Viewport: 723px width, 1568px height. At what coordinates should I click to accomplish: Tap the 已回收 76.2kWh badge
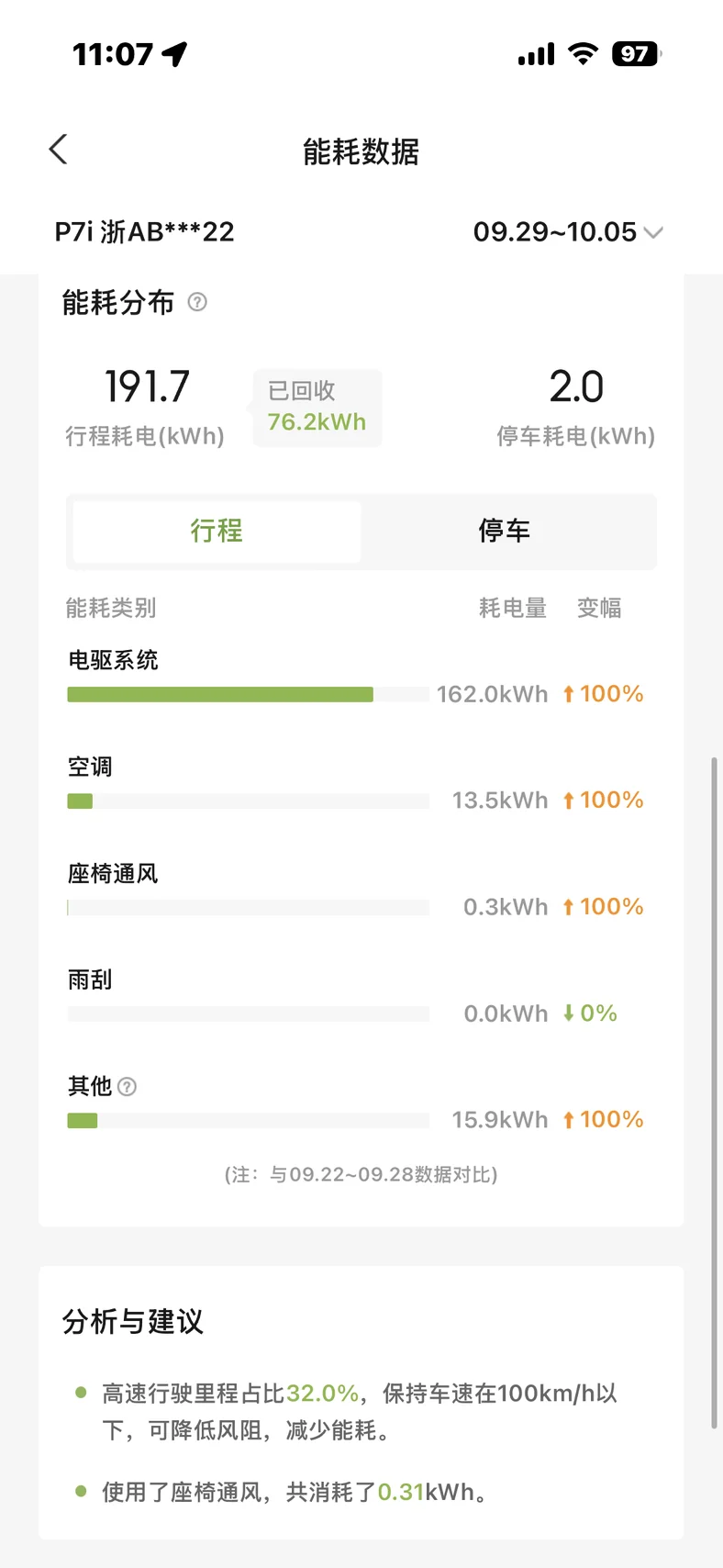tap(317, 408)
